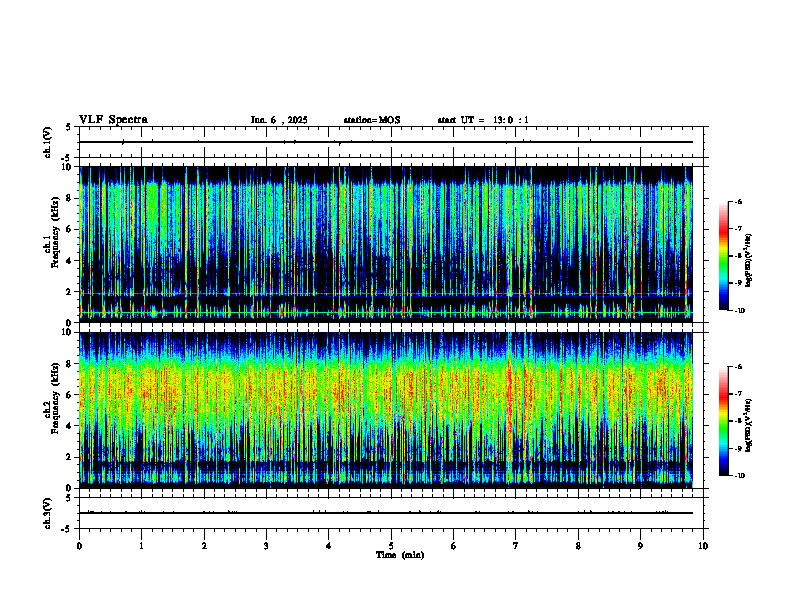
Task: Click the "station=MOS" header label
Action: (x=372, y=120)
